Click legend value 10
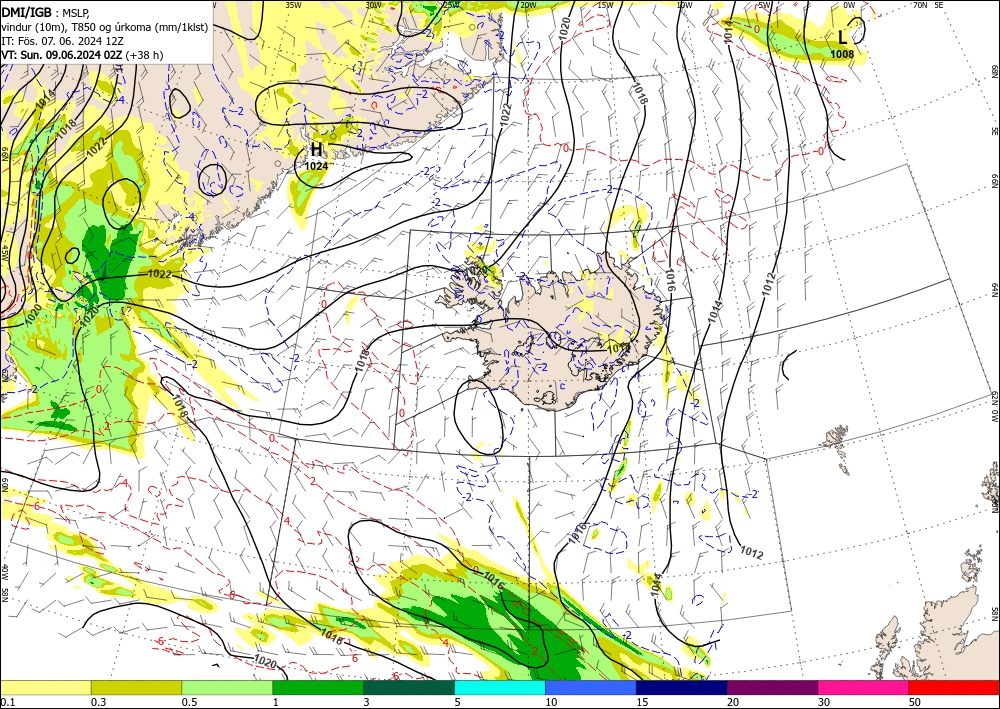The width and height of the screenshot is (1000, 709). [x=551, y=702]
